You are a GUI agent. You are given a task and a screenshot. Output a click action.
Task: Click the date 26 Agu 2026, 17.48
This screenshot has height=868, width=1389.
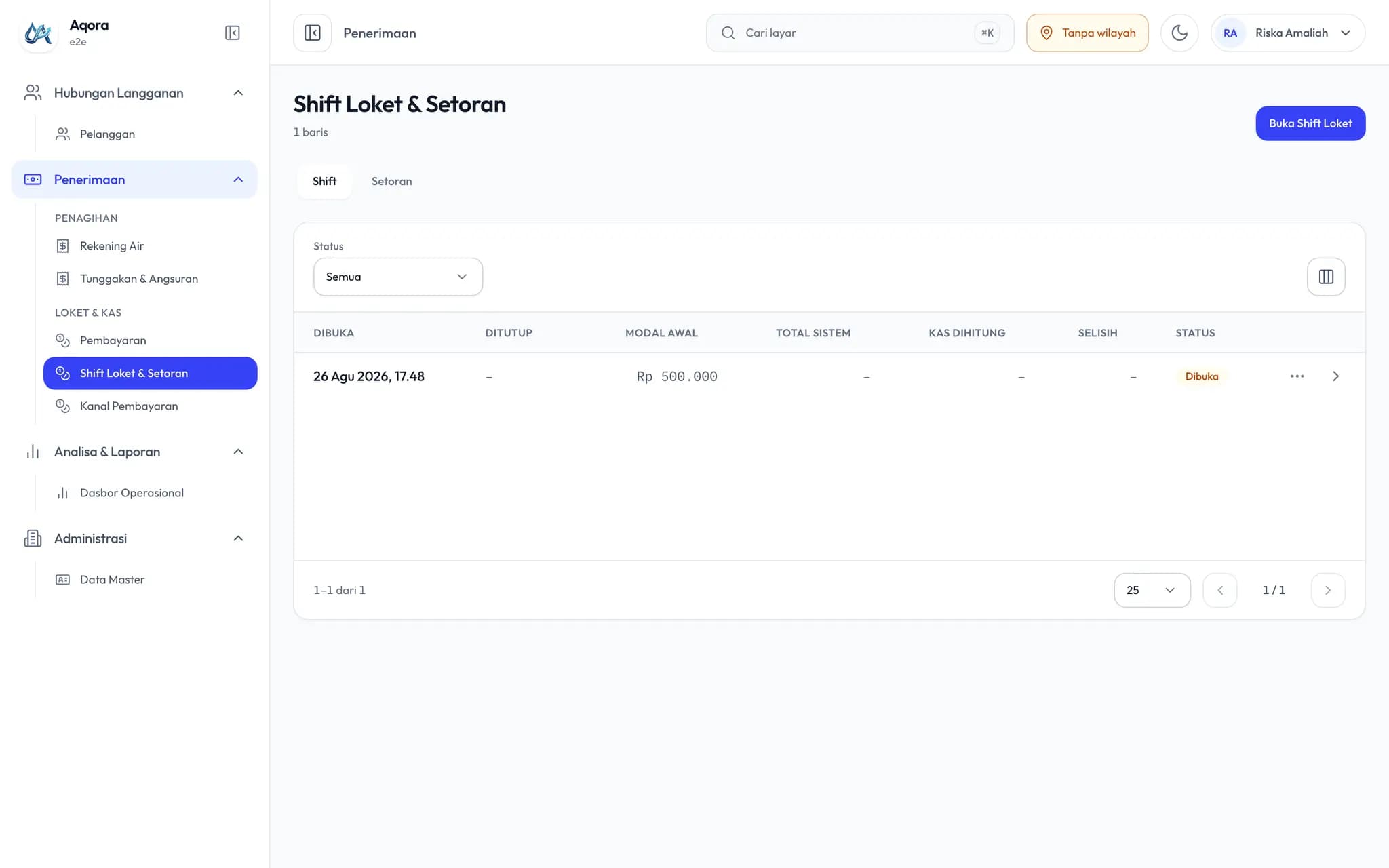coord(368,376)
